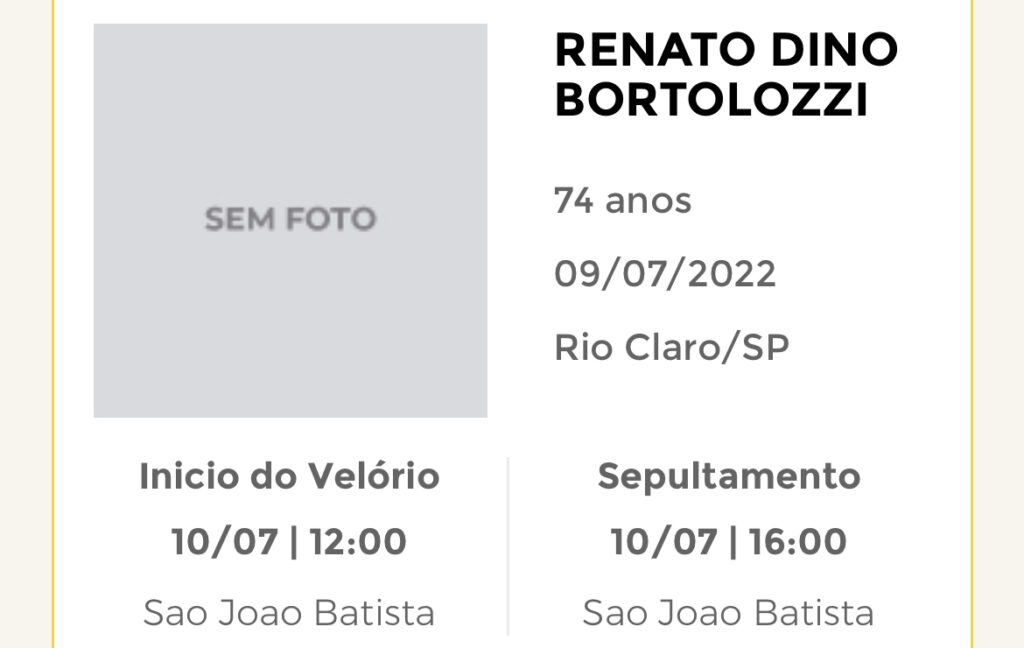This screenshot has height=648, width=1024.
Task: Click Sao Joao Batista under Velório
Action: point(289,613)
